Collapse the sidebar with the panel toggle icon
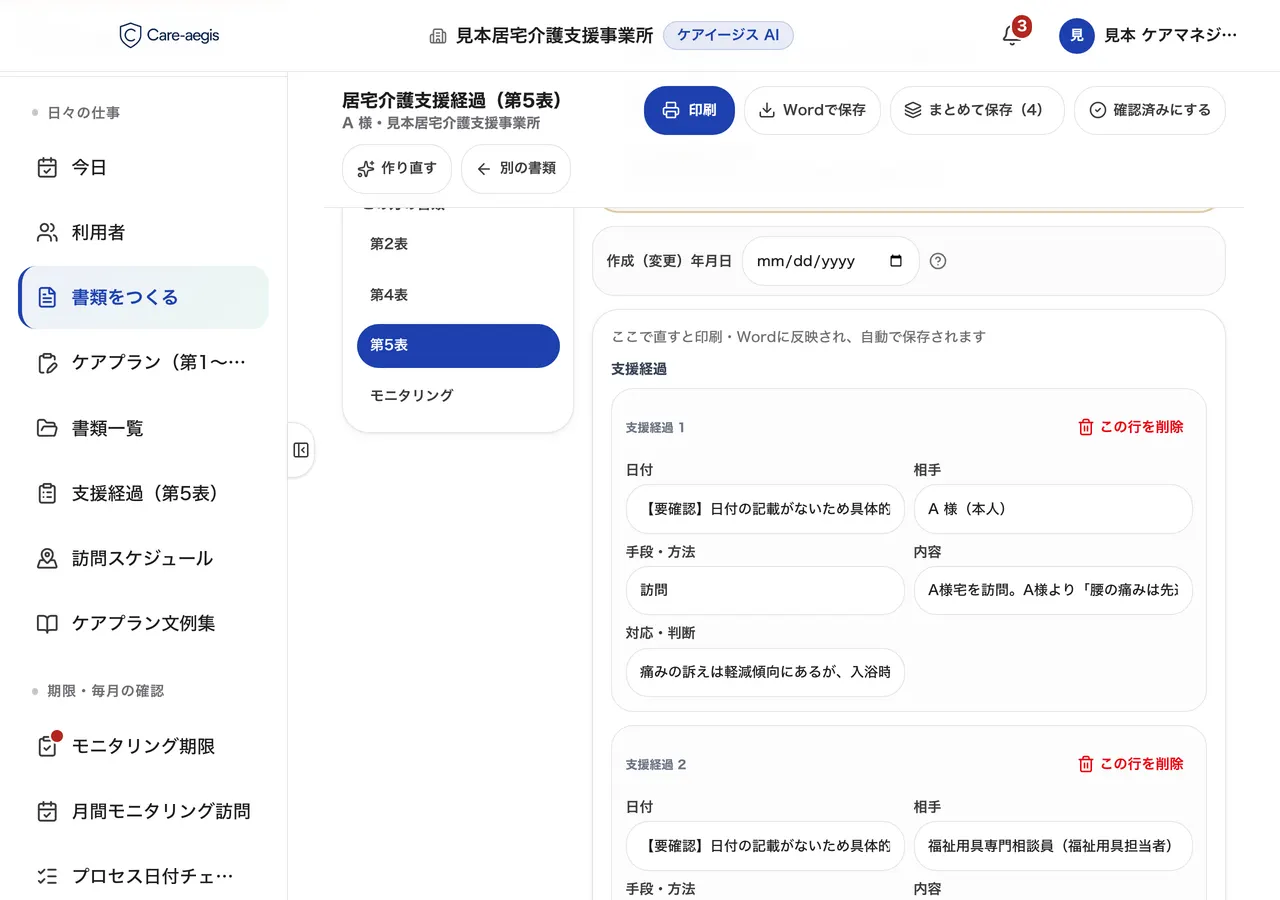The image size is (1280, 900). (x=301, y=450)
